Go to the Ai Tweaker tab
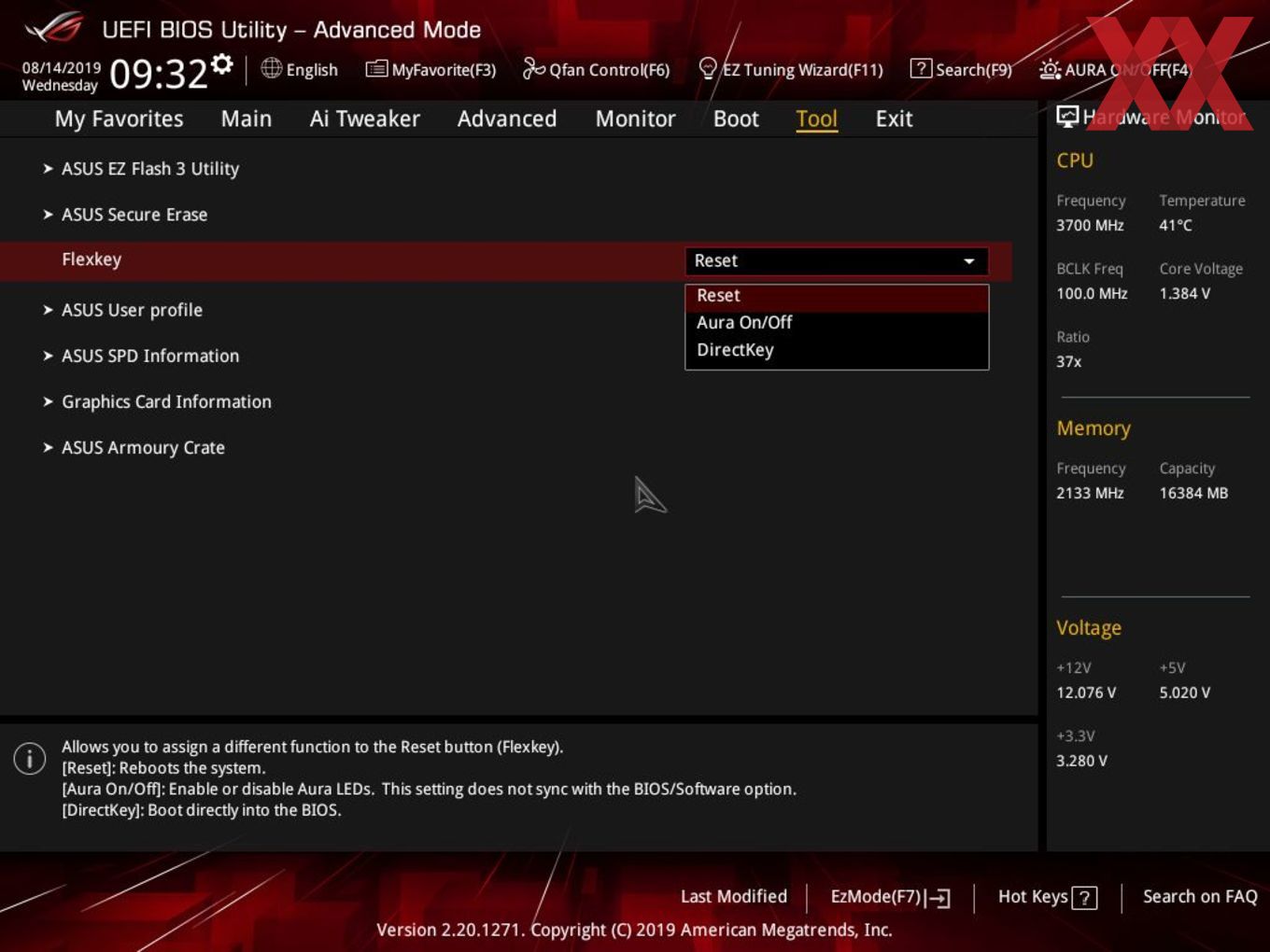This screenshot has width=1270, height=952. point(364,119)
